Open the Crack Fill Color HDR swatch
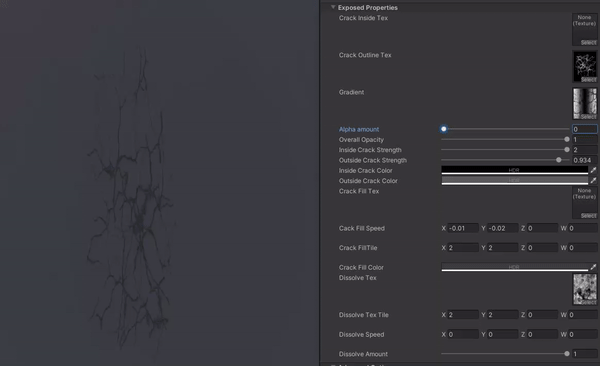 click(x=515, y=267)
